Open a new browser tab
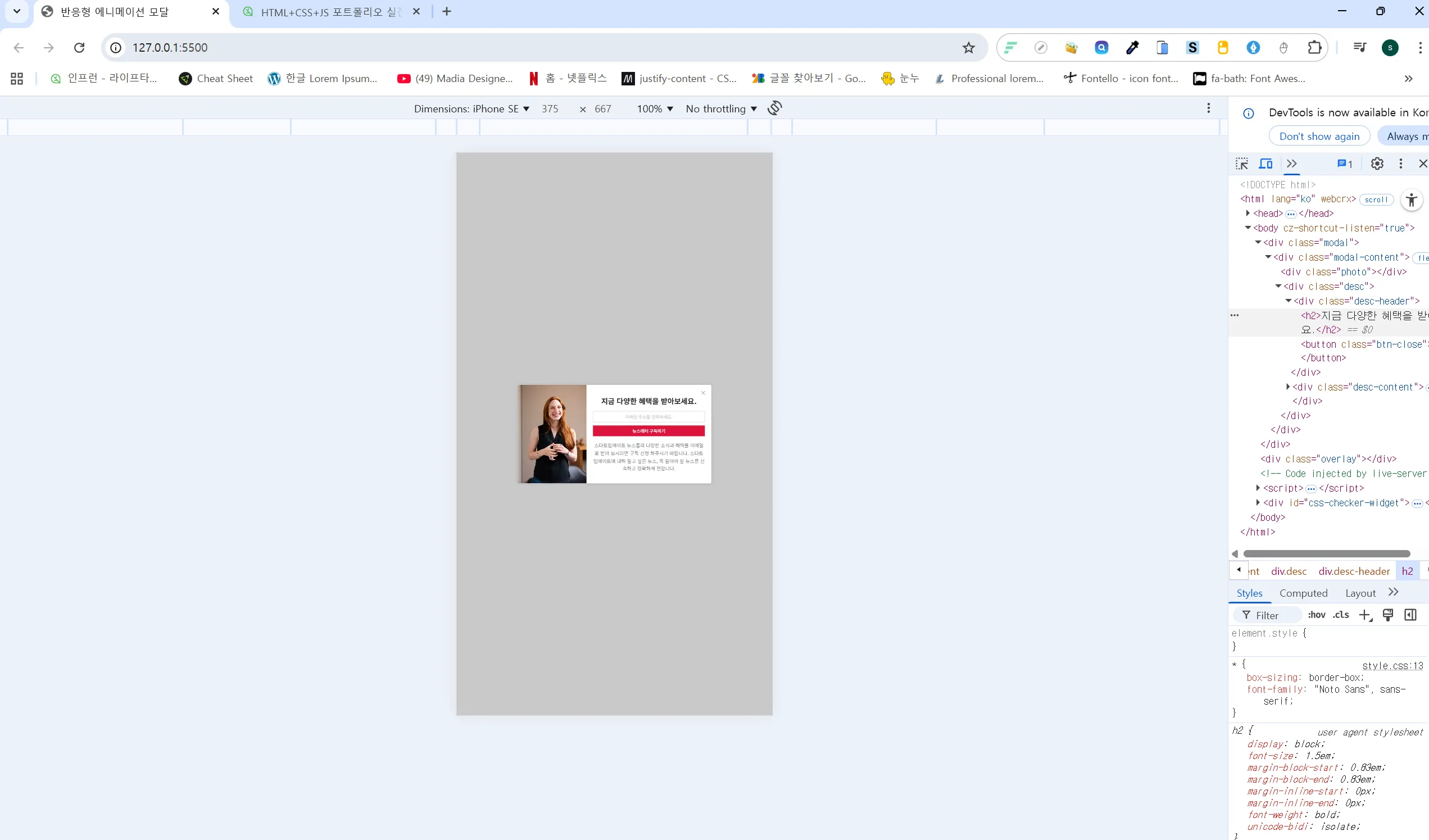The image size is (1429, 840). pyautogui.click(x=447, y=11)
